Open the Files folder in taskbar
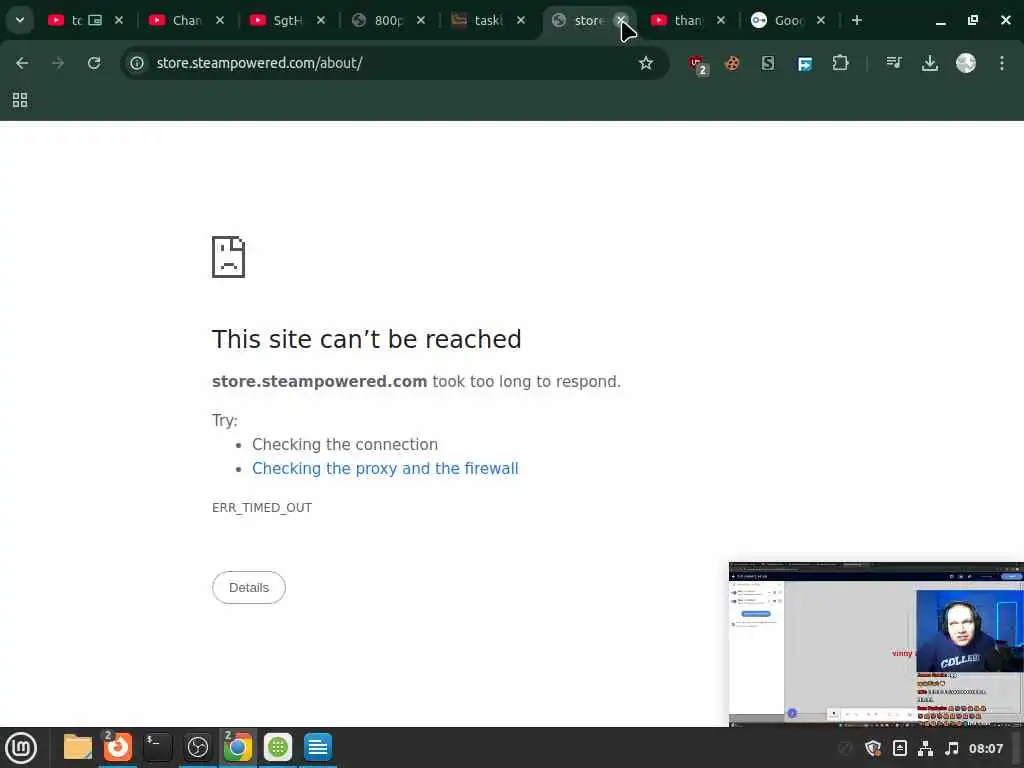 [78, 747]
